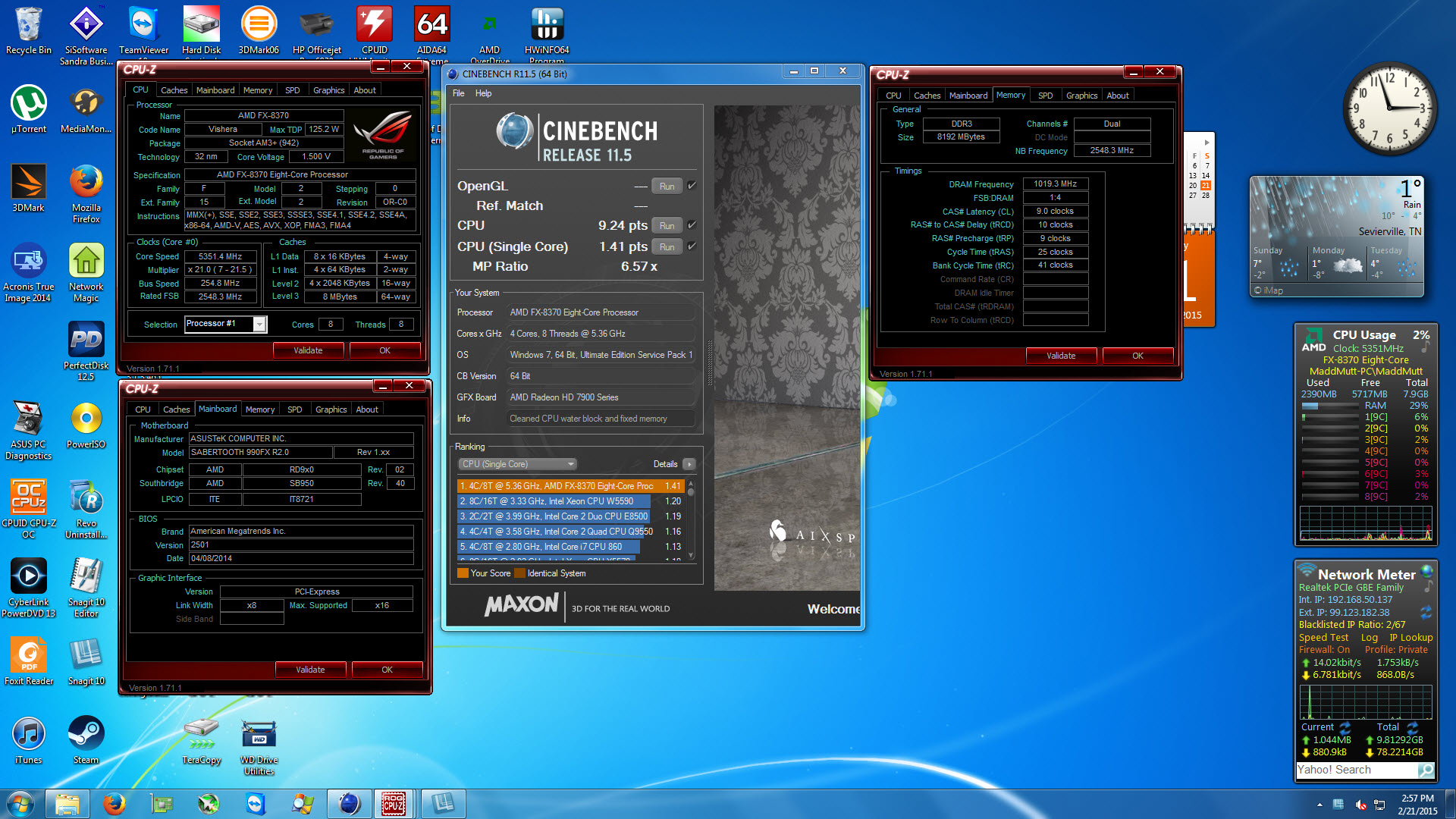The image size is (1456, 819).
Task: Open PerfectDisk 12.5 desktop icon
Action: click(x=86, y=351)
